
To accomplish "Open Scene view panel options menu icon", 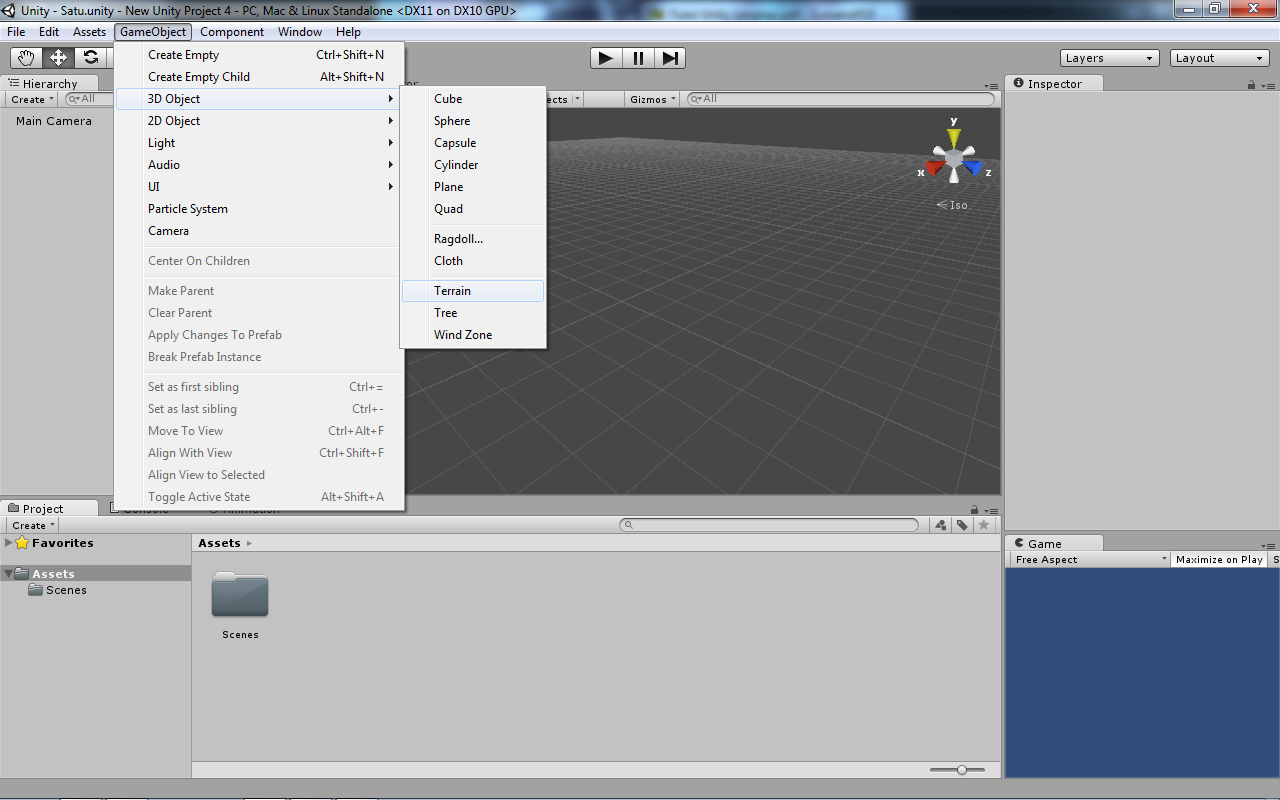I will point(991,85).
